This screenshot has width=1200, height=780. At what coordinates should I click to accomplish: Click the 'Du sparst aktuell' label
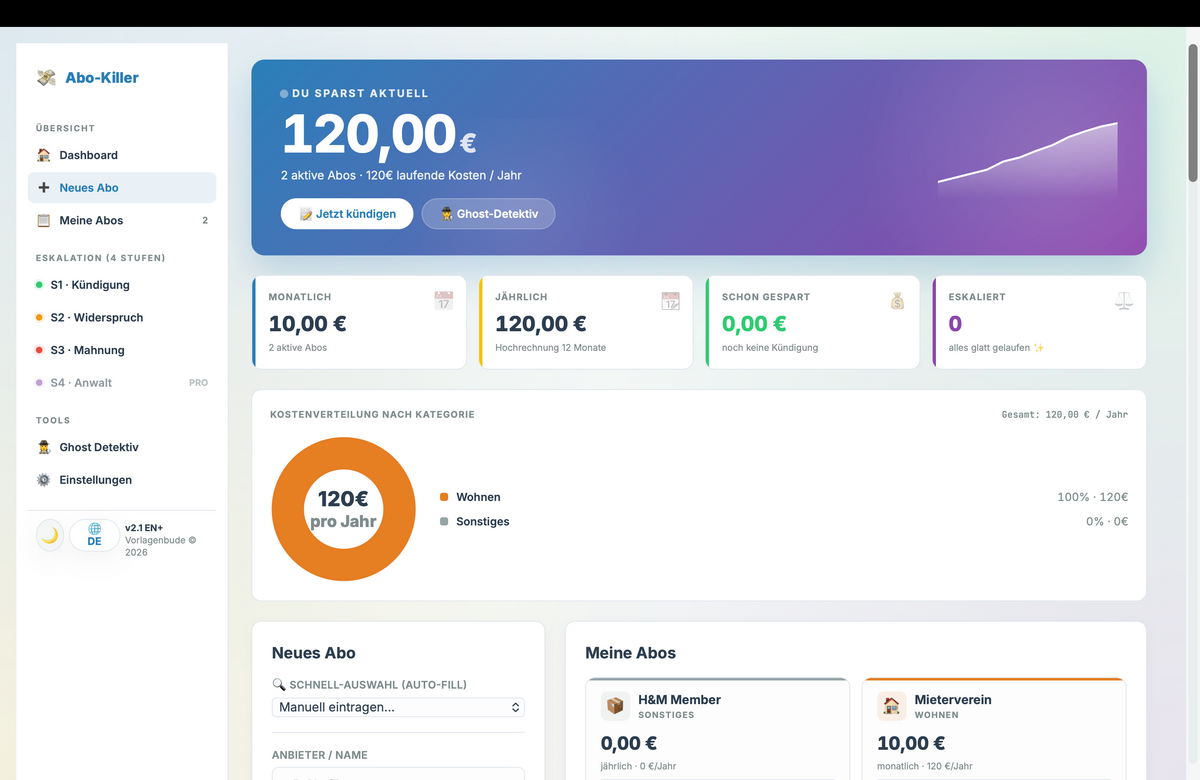click(x=360, y=93)
